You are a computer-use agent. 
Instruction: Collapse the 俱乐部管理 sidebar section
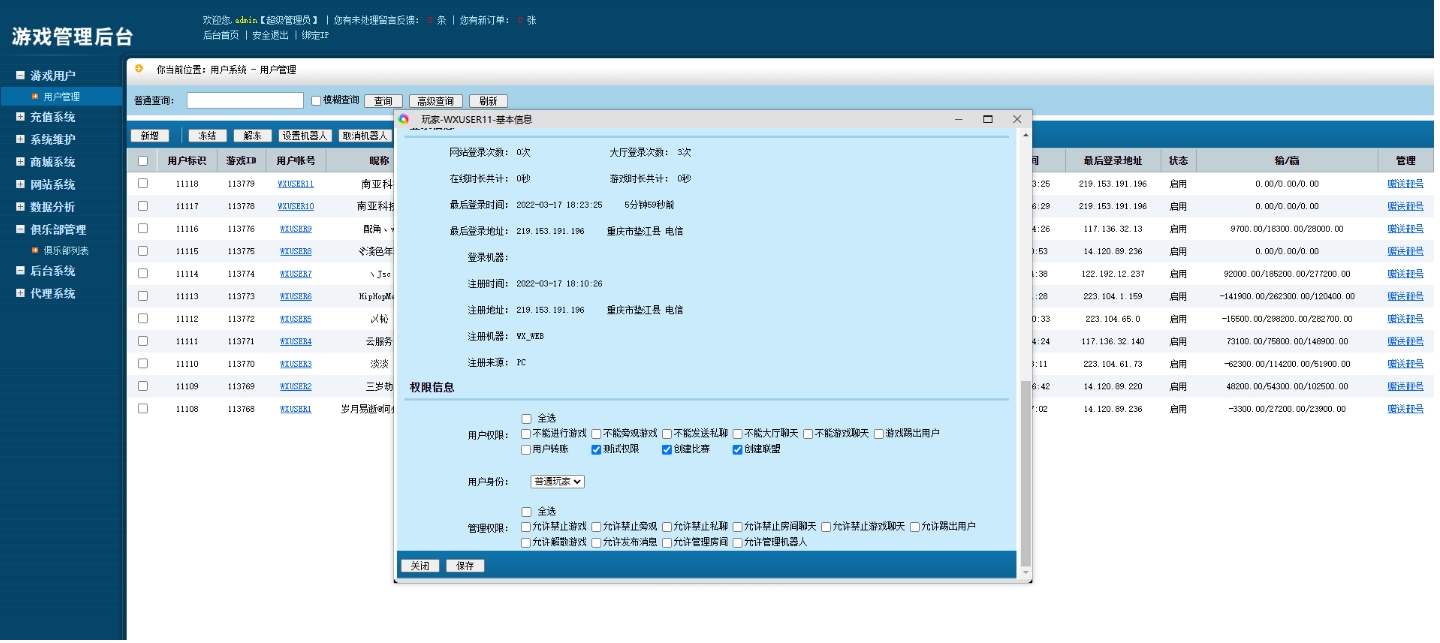tap(20, 229)
